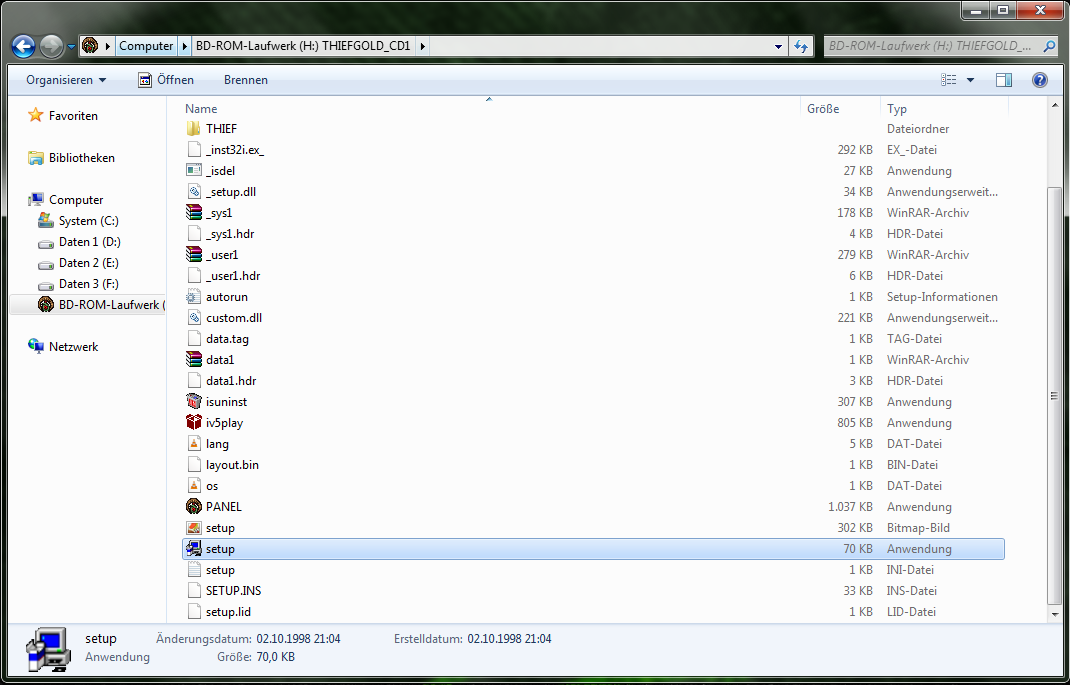
Task: Select the PANEL application icon
Action: pyautogui.click(x=194, y=506)
